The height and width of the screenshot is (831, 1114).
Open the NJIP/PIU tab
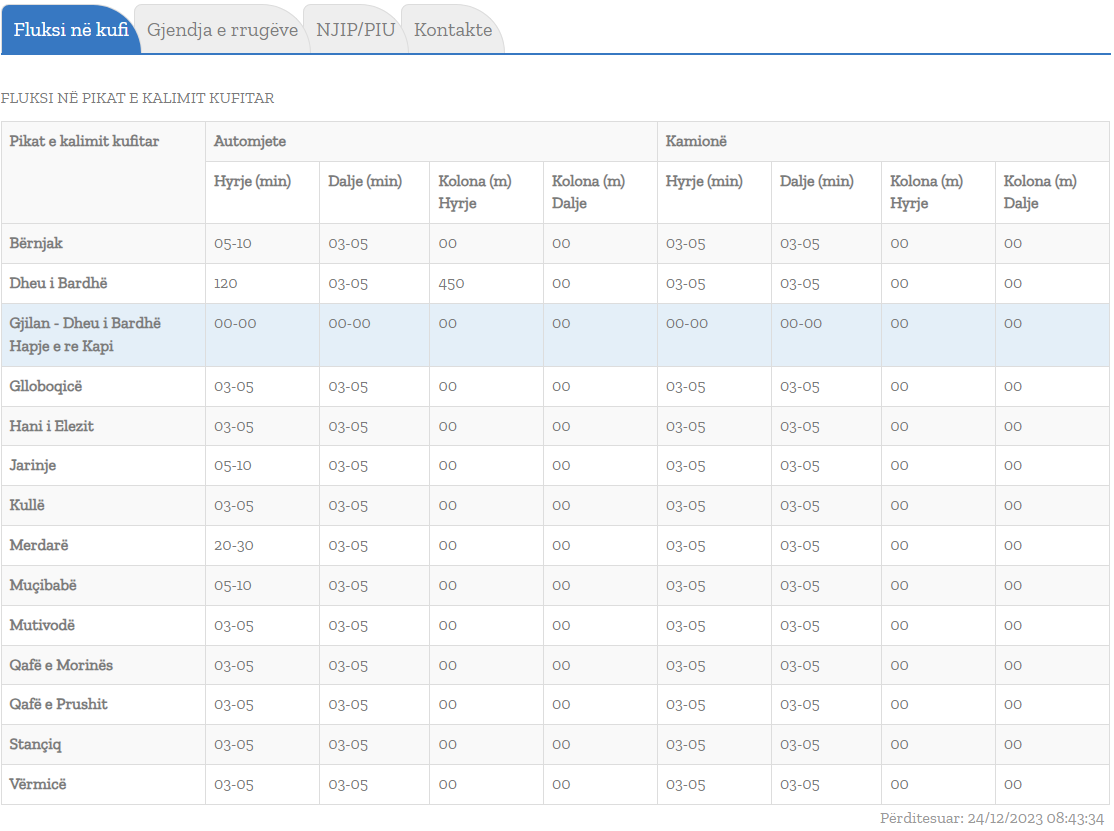[x=356, y=30]
